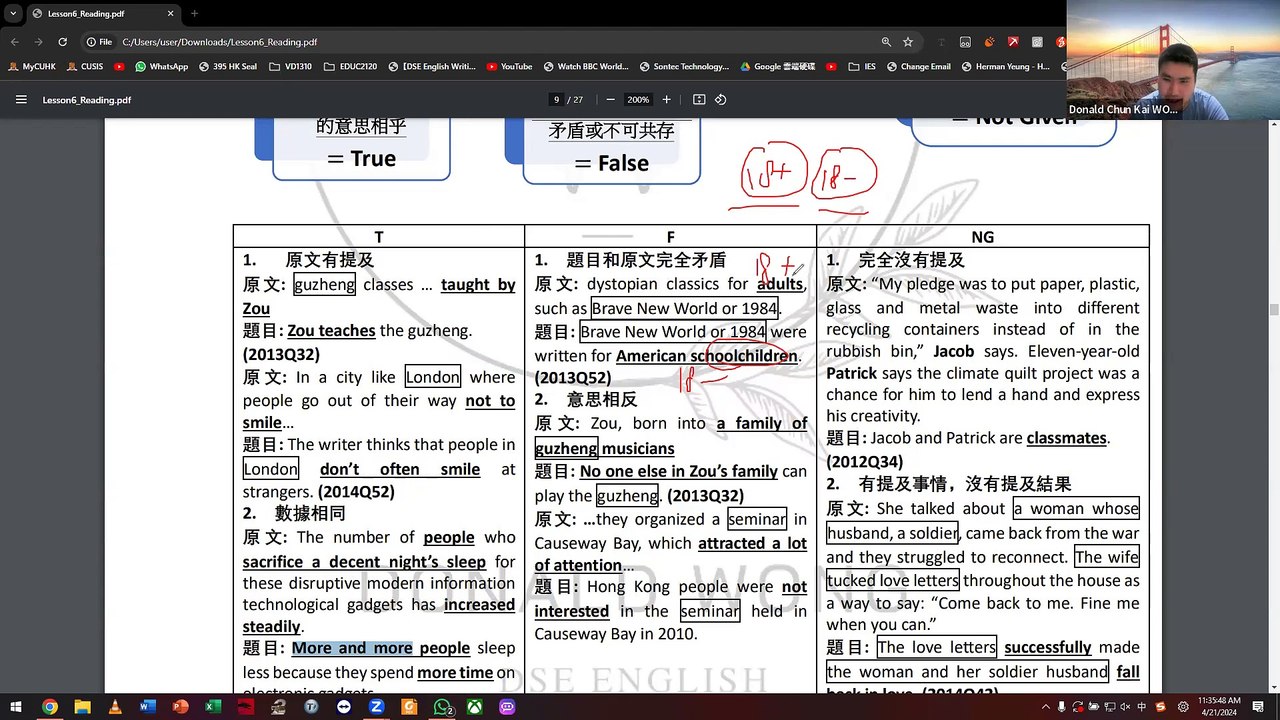Open the settings gear tray icon
The height and width of the screenshot is (720, 1280).
pyautogui.click(x=1184, y=707)
